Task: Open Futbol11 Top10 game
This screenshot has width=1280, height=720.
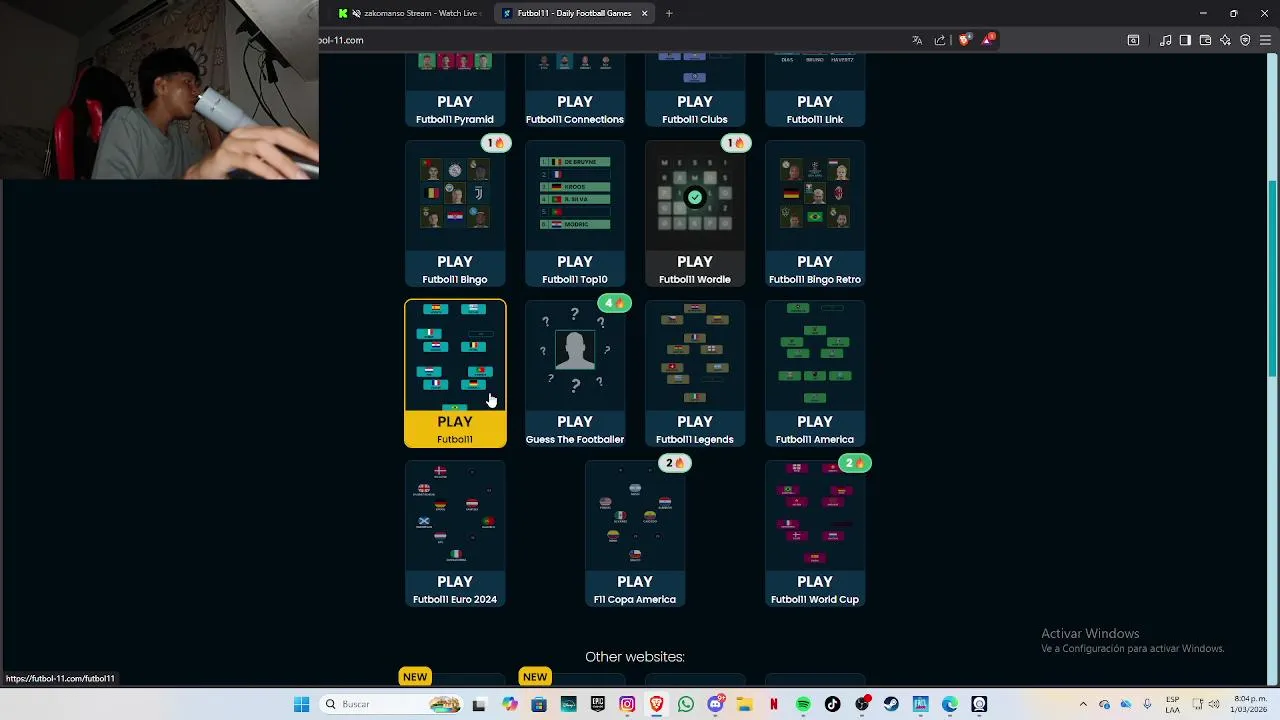Action: [575, 214]
